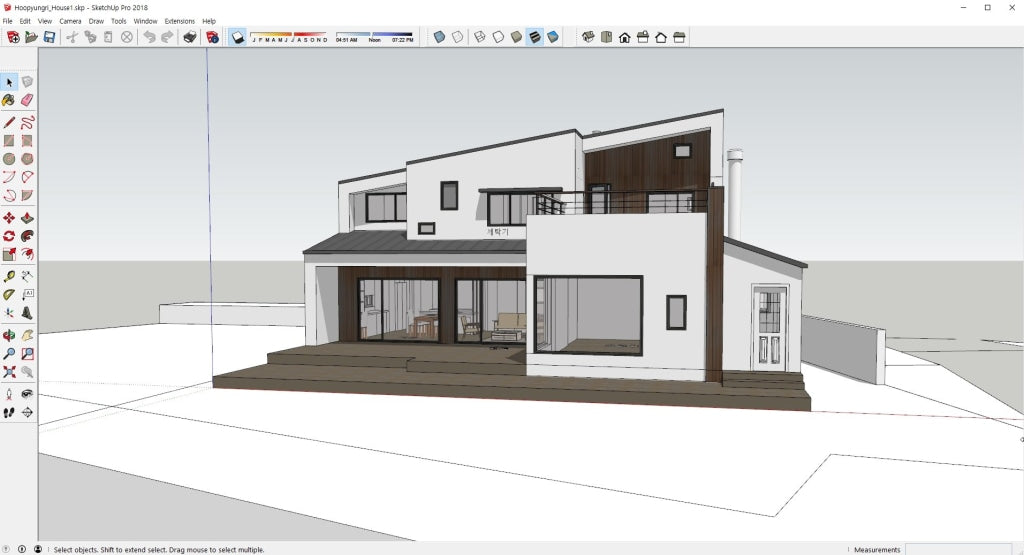The height and width of the screenshot is (555, 1024).
Task: Choose the Look Around eye tool
Action: 27,394
